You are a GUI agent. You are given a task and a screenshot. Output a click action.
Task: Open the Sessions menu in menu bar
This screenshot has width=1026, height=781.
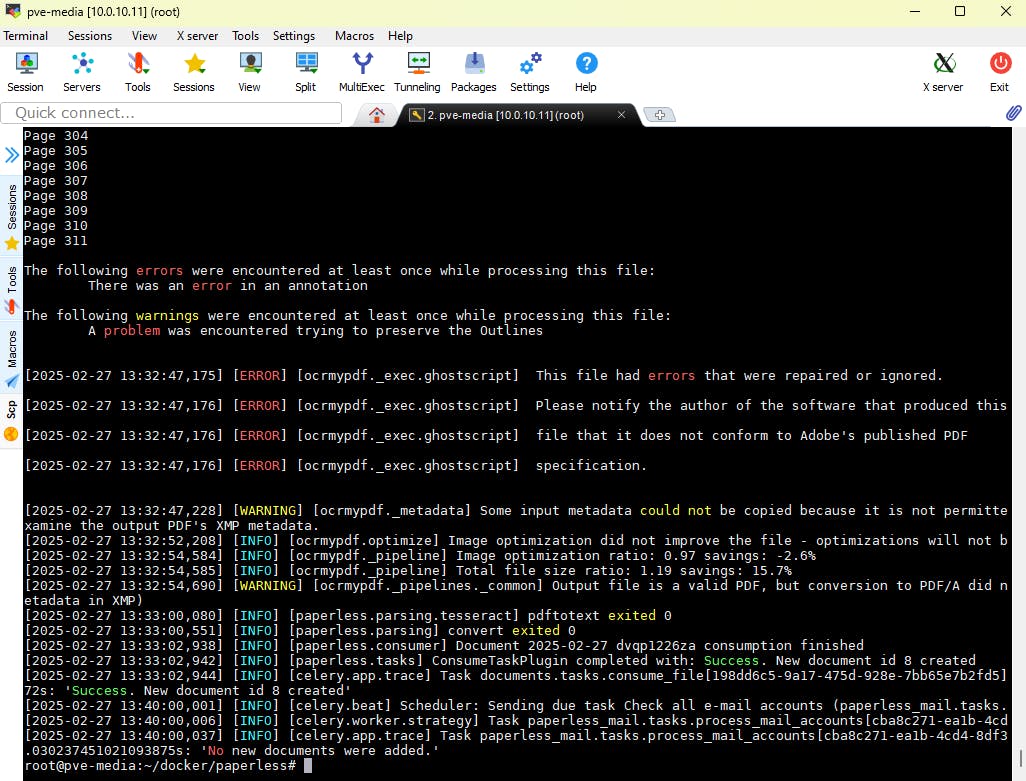pos(90,36)
